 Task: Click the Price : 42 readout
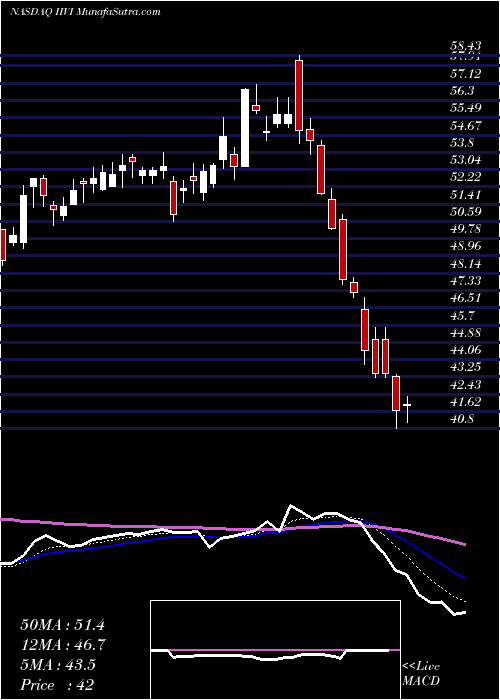[x=57, y=684]
